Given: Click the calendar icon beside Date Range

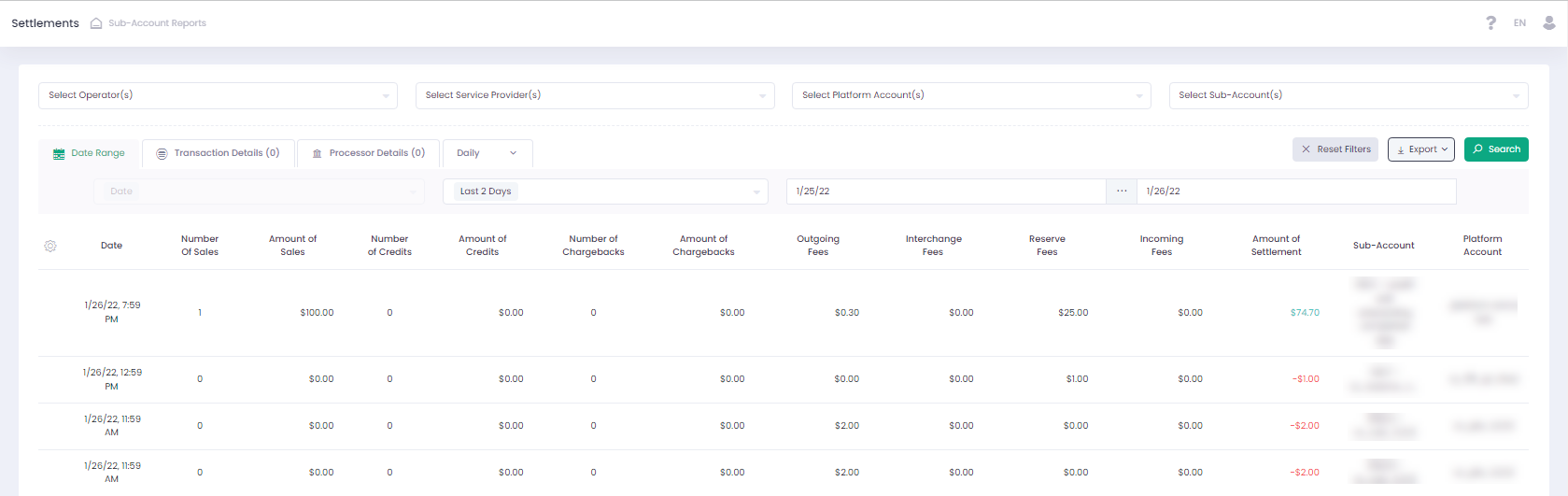Looking at the screenshot, I should pyautogui.click(x=59, y=154).
